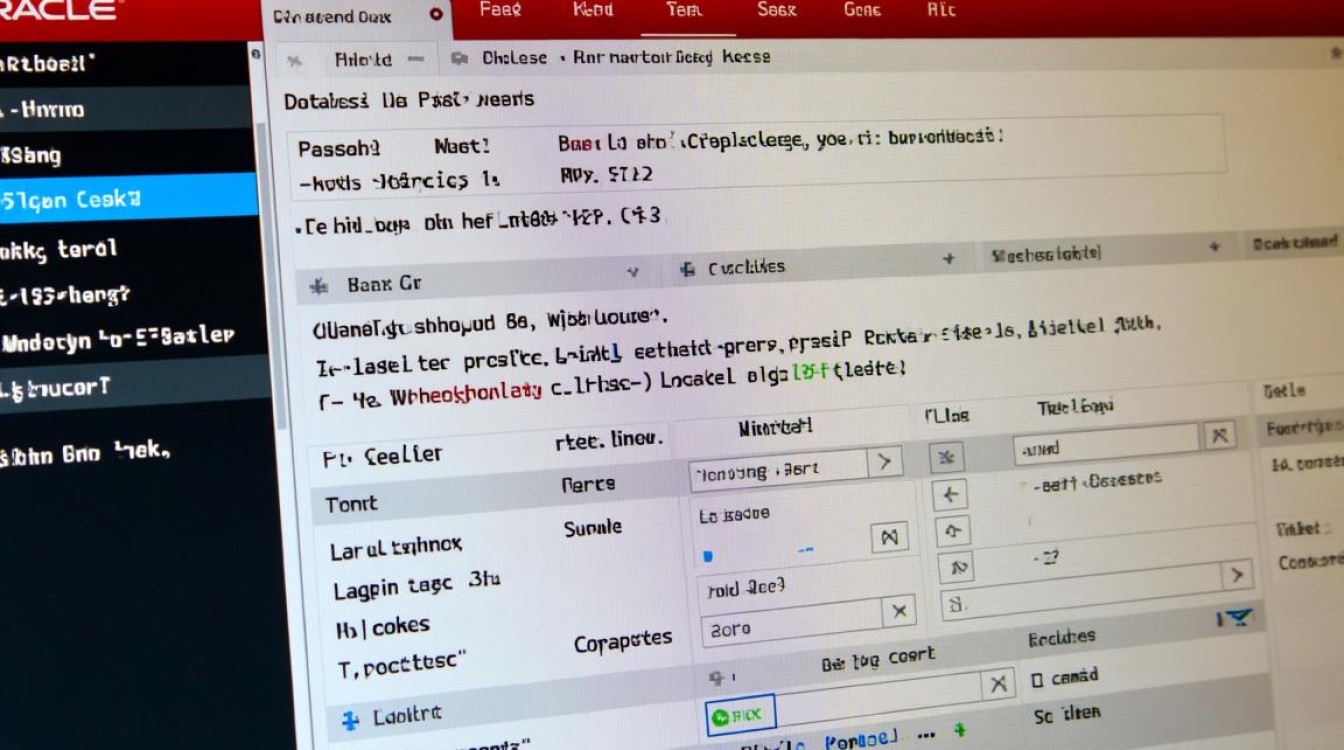
Task: Click the blue anchor icon beside the bottom row label
Action: (351, 714)
